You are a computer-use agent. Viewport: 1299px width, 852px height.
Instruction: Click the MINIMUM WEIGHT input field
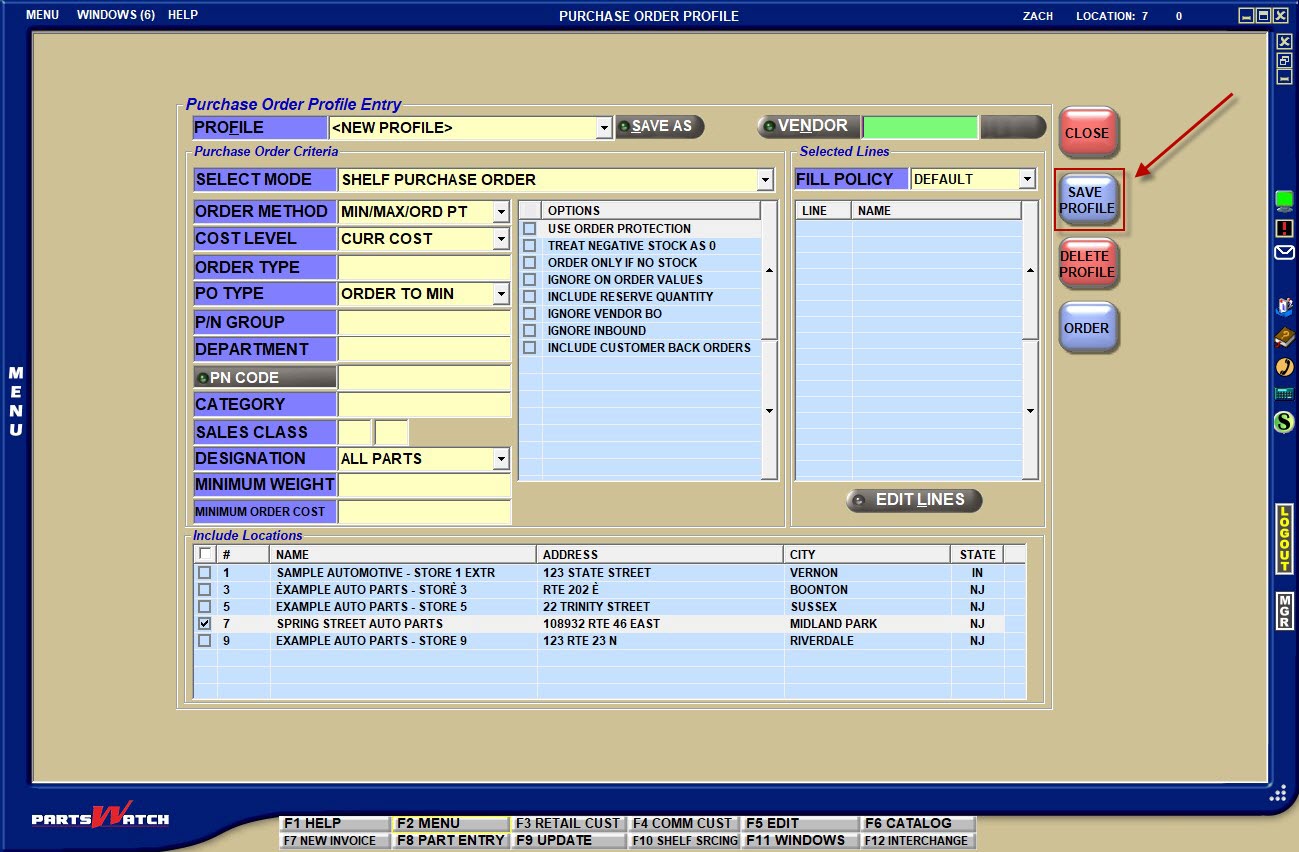pos(424,485)
